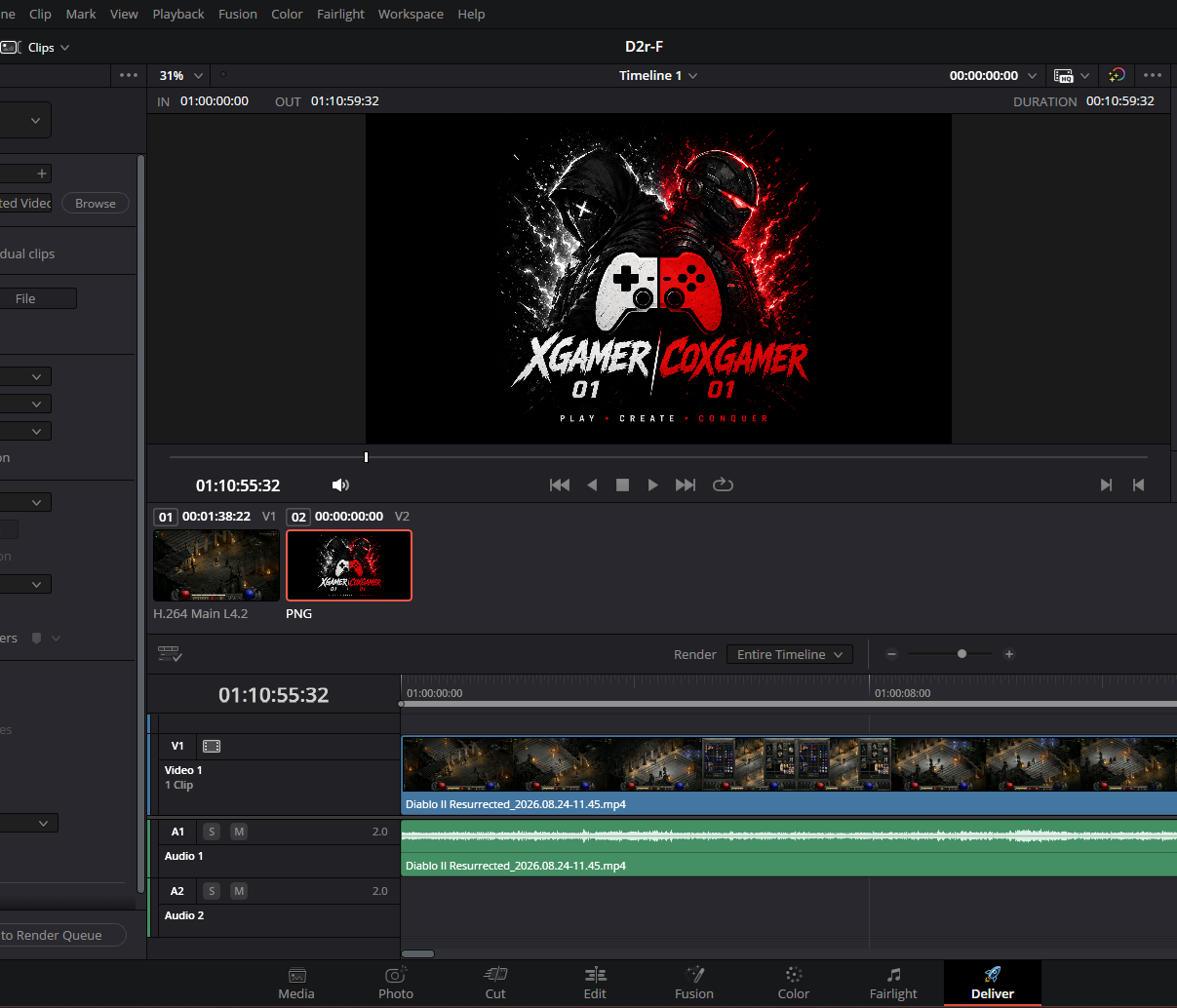This screenshot has height=1008, width=1177.
Task: Select the V1 track header label
Action: click(x=177, y=746)
